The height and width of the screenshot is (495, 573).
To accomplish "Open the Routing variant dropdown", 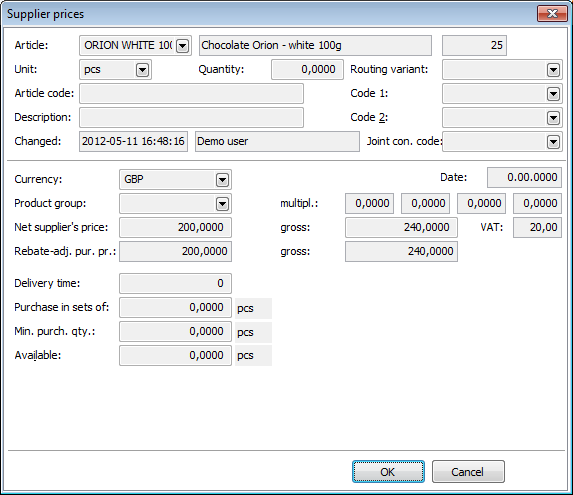I will (x=553, y=70).
